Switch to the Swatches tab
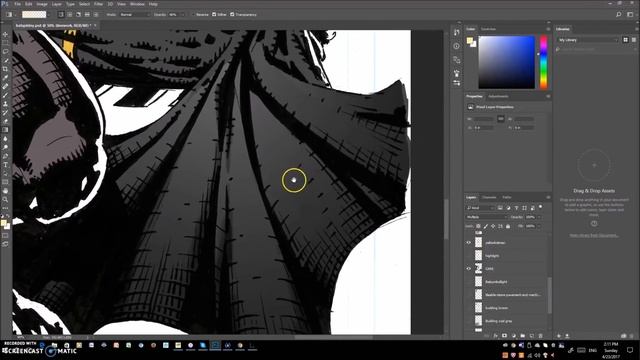 488,29
